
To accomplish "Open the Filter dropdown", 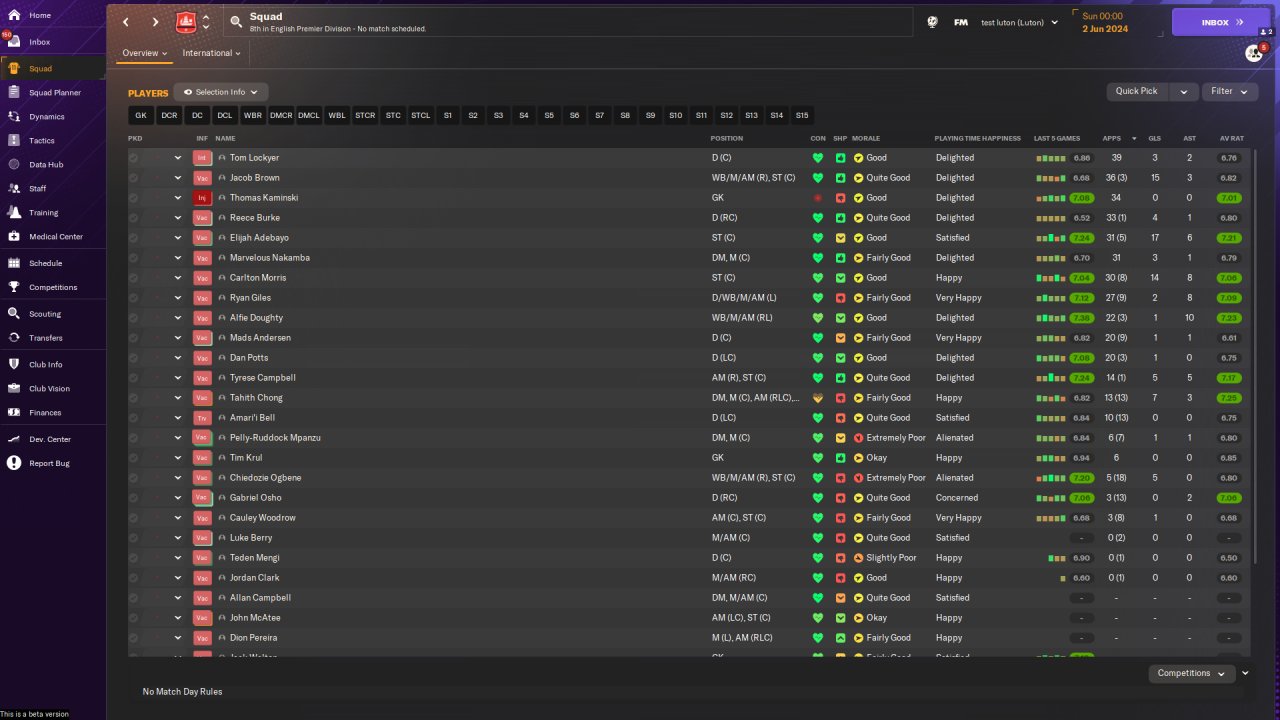I will click(x=1229, y=92).
